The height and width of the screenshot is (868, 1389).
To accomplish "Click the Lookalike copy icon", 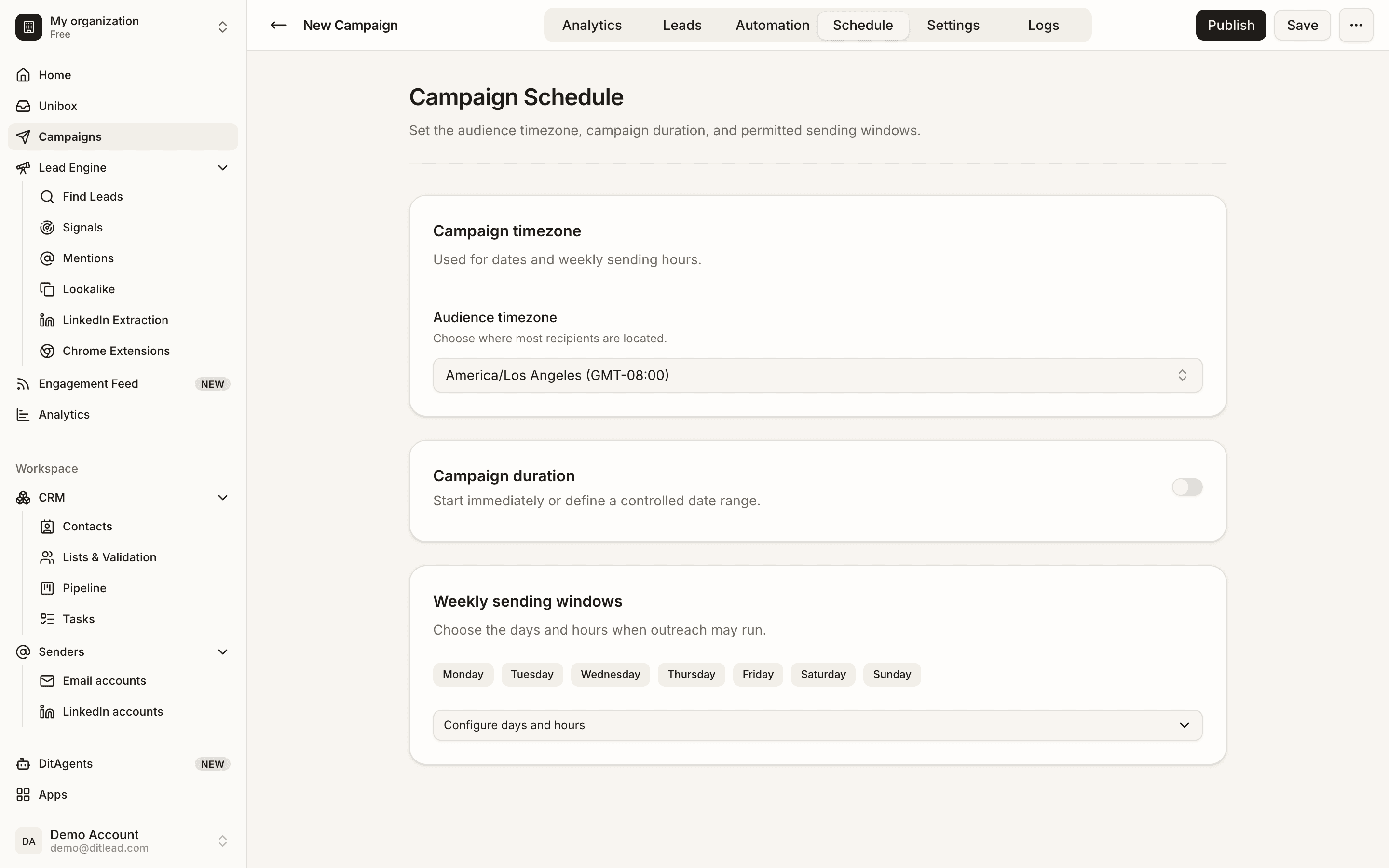I will coord(47,289).
